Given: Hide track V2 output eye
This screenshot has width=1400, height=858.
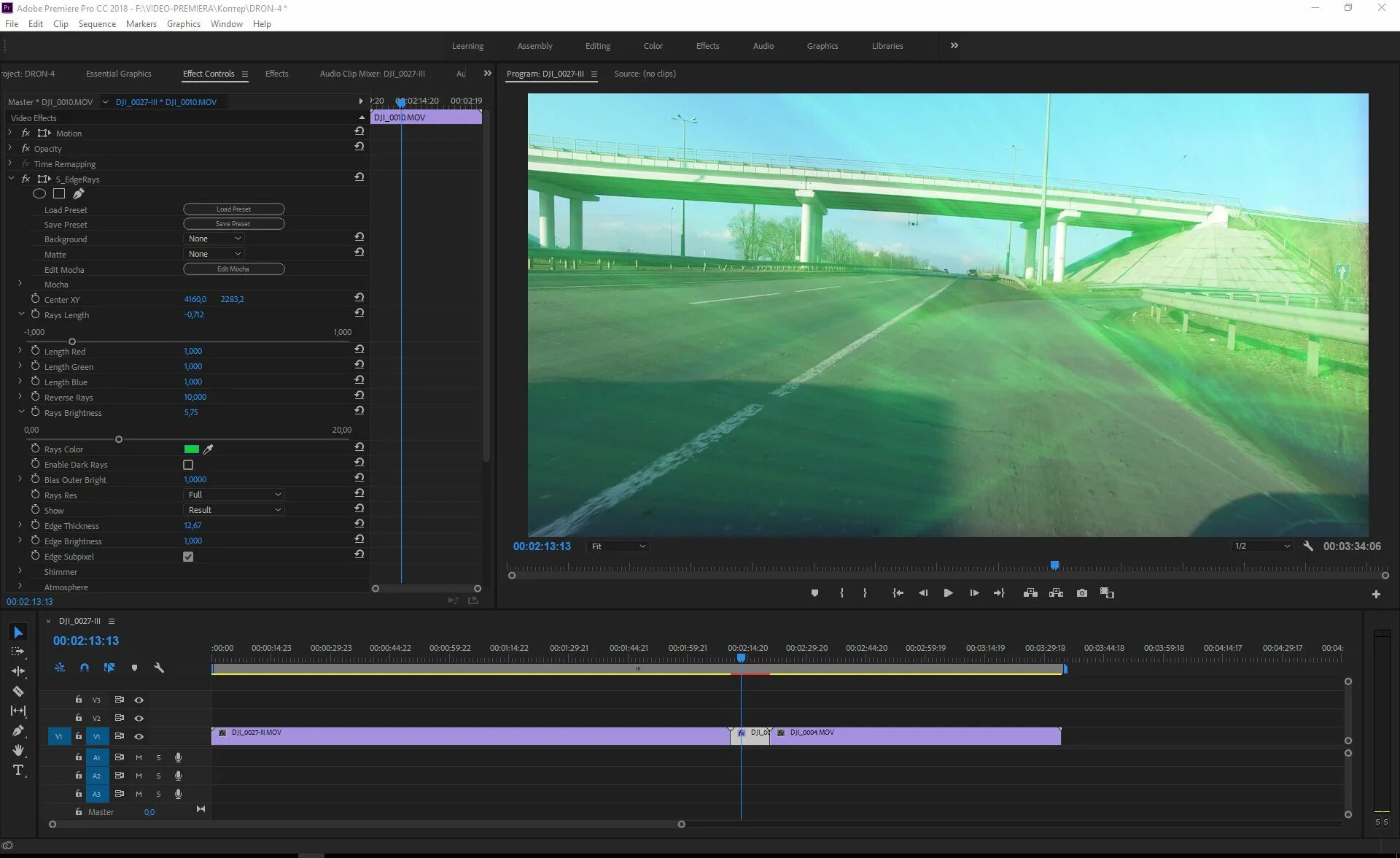Looking at the screenshot, I should click(x=139, y=718).
